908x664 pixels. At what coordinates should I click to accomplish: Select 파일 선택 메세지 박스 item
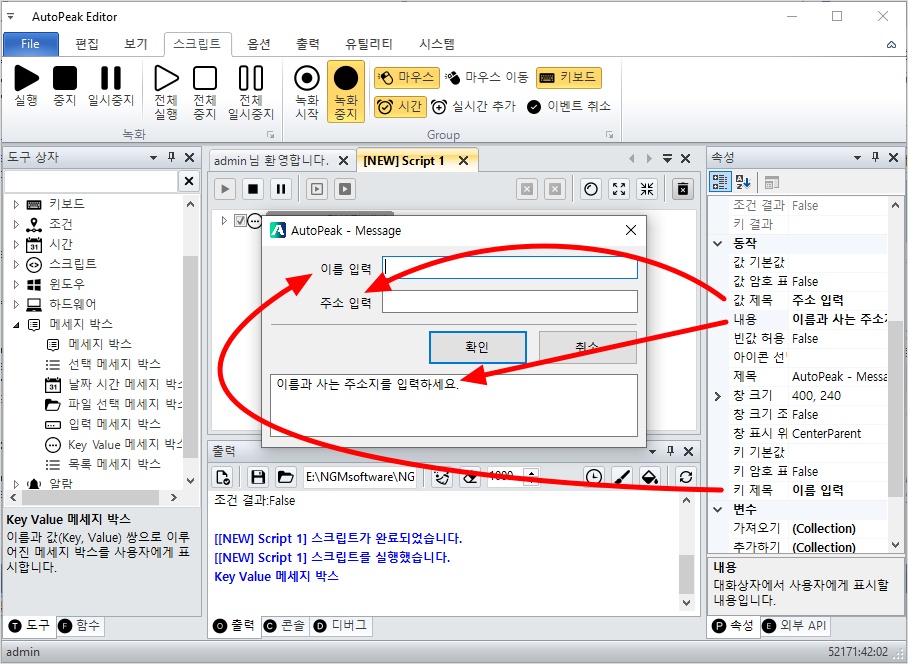point(114,404)
